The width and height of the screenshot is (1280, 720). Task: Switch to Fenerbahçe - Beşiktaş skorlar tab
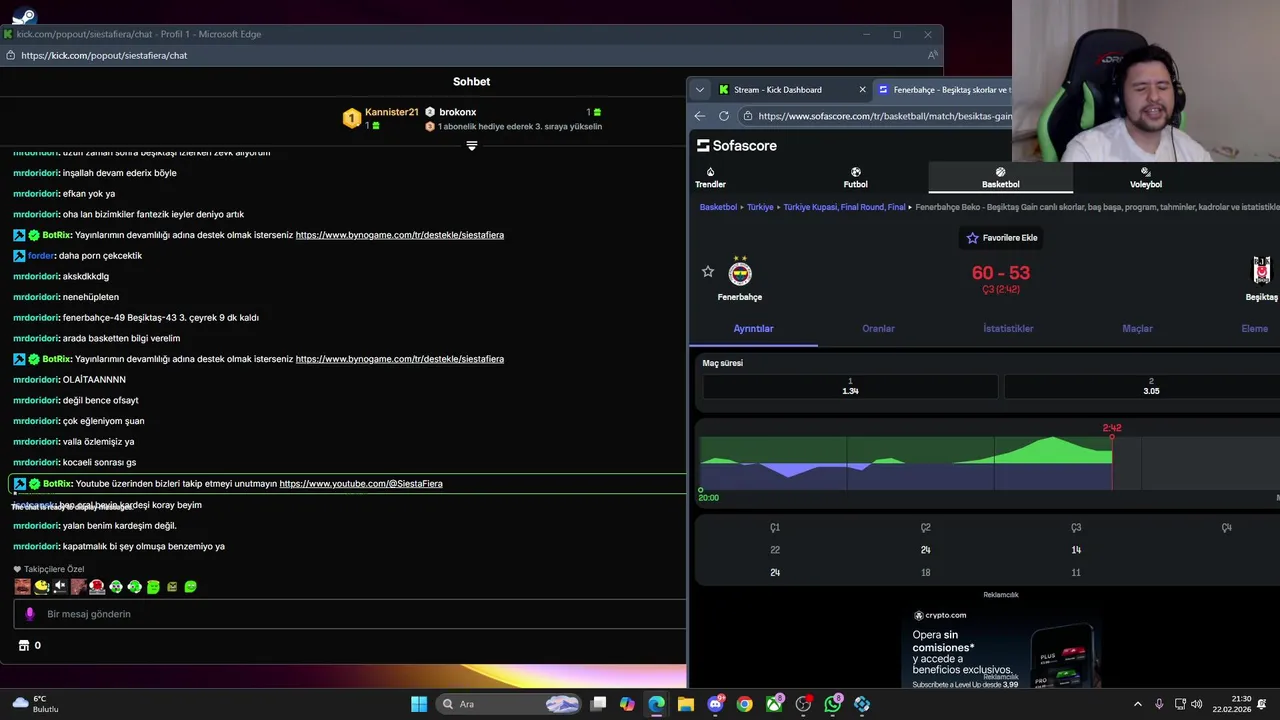click(943, 90)
